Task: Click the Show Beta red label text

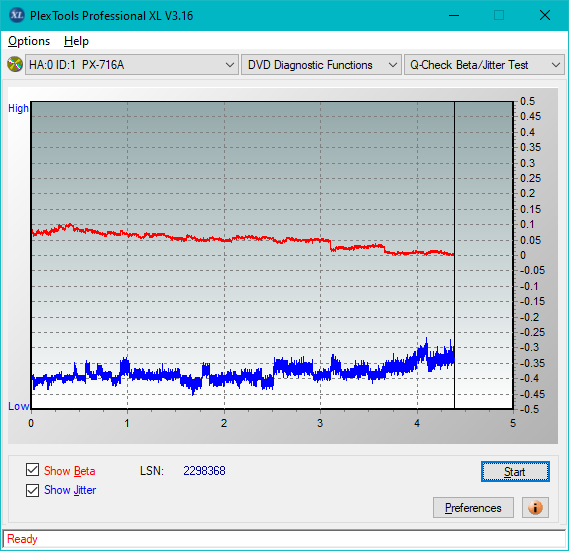Action: (x=70, y=471)
